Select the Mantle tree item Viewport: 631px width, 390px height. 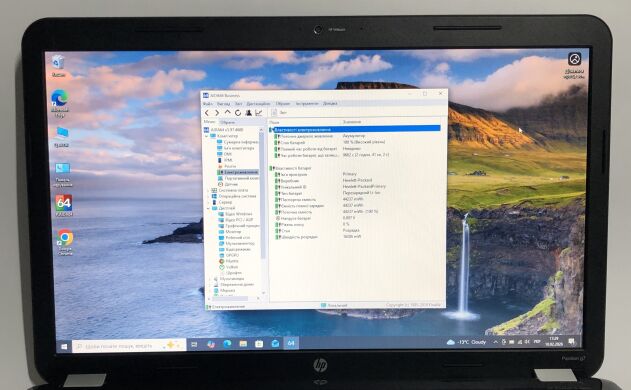point(229,261)
